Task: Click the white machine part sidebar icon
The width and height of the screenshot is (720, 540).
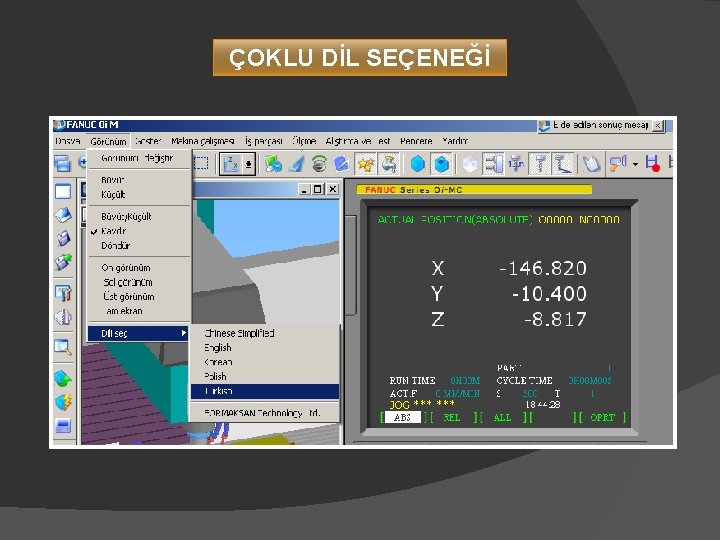Action: pyautogui.click(x=63, y=317)
